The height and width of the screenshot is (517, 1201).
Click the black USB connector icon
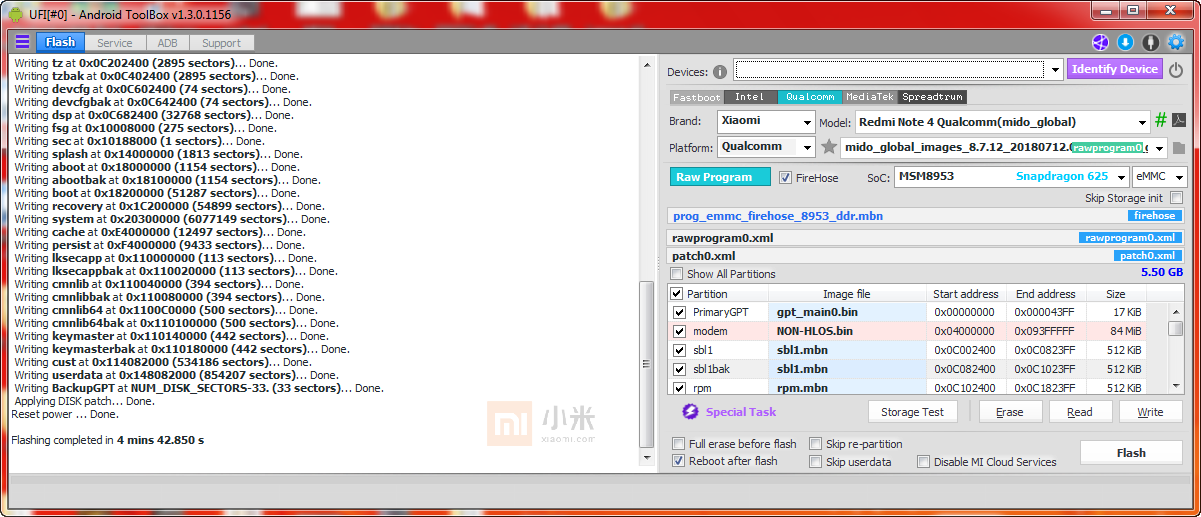(1150, 42)
